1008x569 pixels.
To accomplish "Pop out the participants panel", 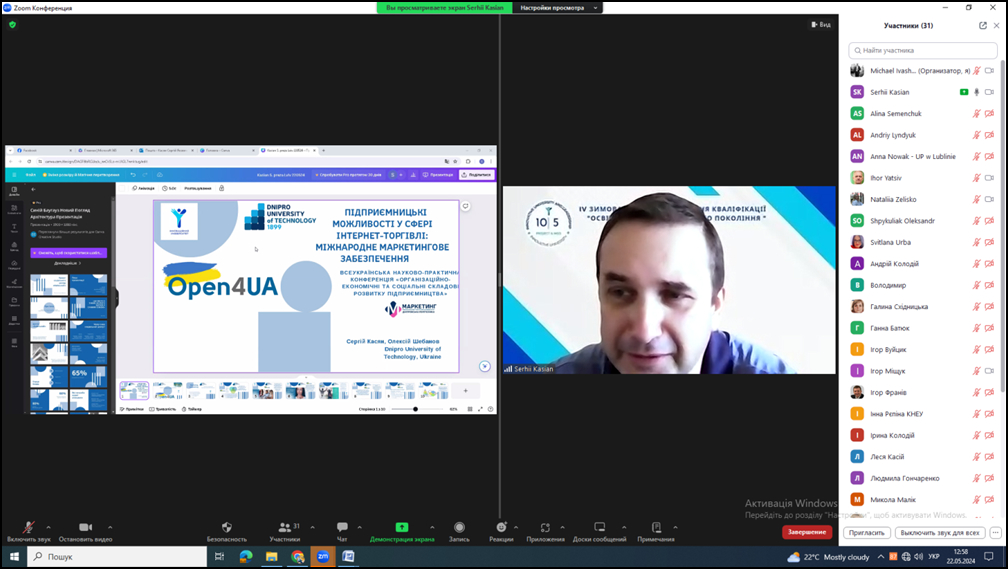I will pyautogui.click(x=983, y=25).
